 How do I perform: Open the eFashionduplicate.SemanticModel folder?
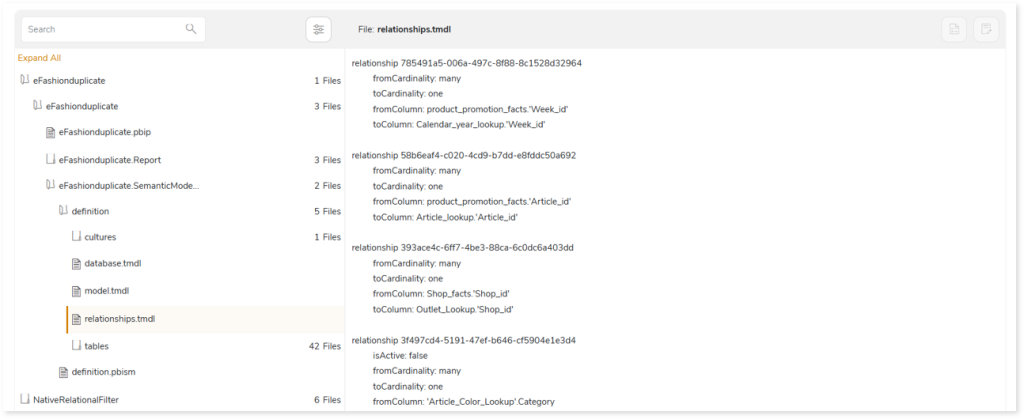[129, 185]
